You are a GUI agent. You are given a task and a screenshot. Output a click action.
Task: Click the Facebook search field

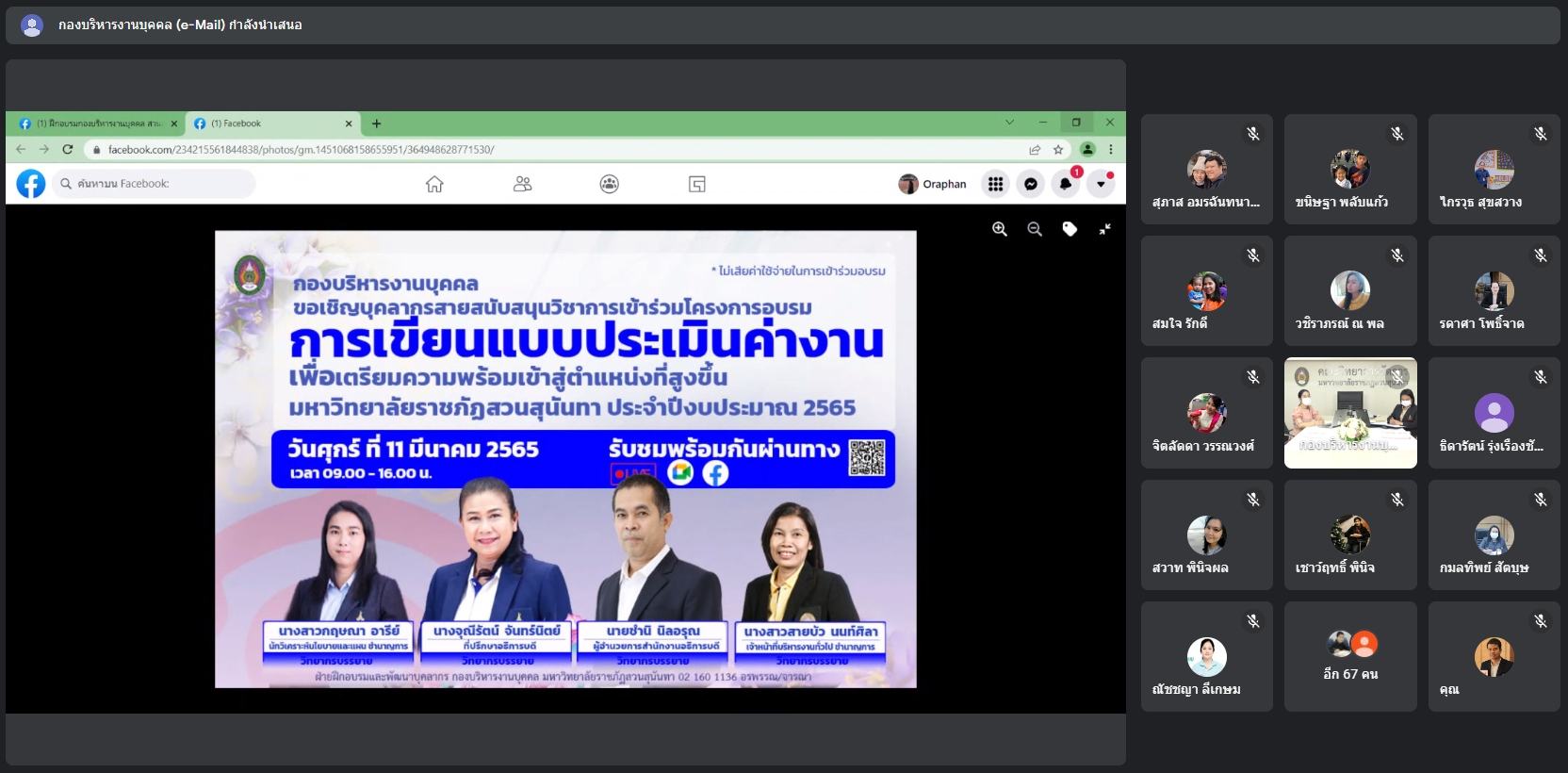155,184
